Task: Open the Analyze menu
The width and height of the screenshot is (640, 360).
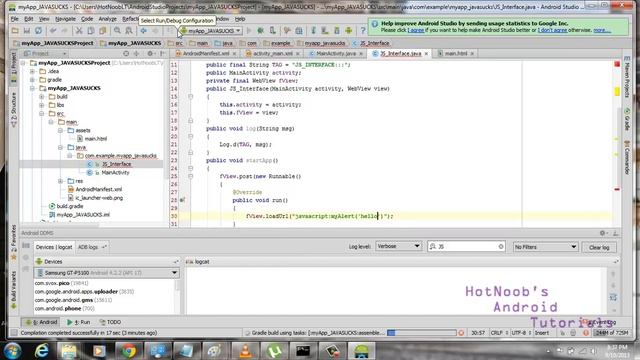Action: coord(108,19)
